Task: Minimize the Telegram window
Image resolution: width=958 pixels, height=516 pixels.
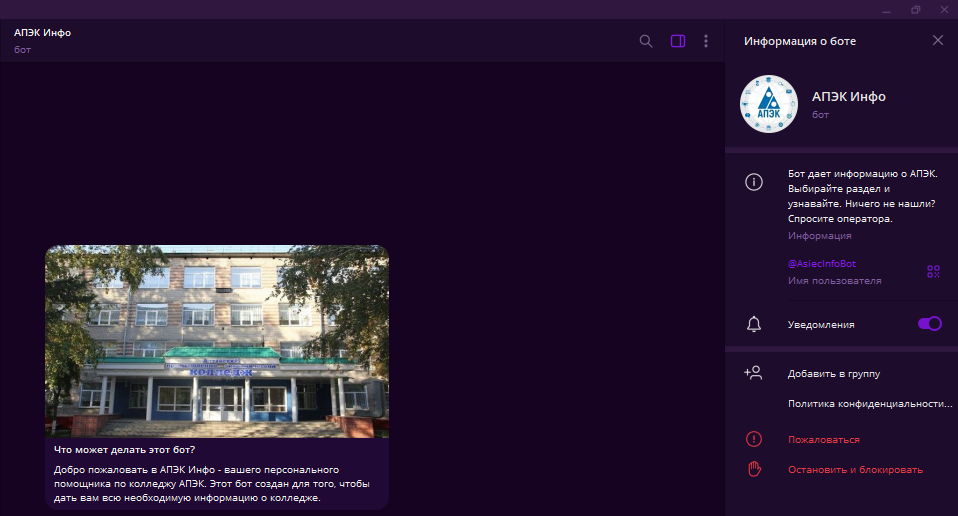Action: point(887,10)
